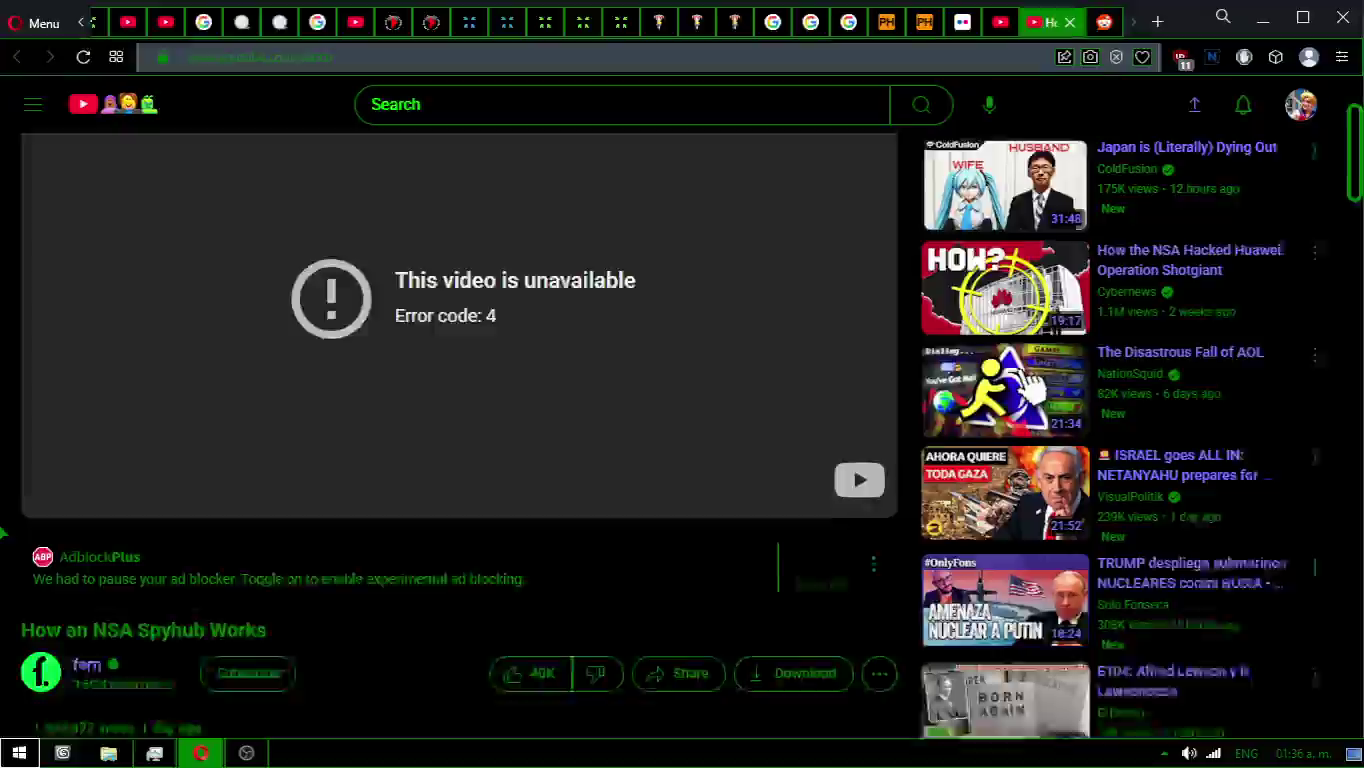Open the volume control in tray
This screenshot has width=1364, height=768.
pos(1189,753)
